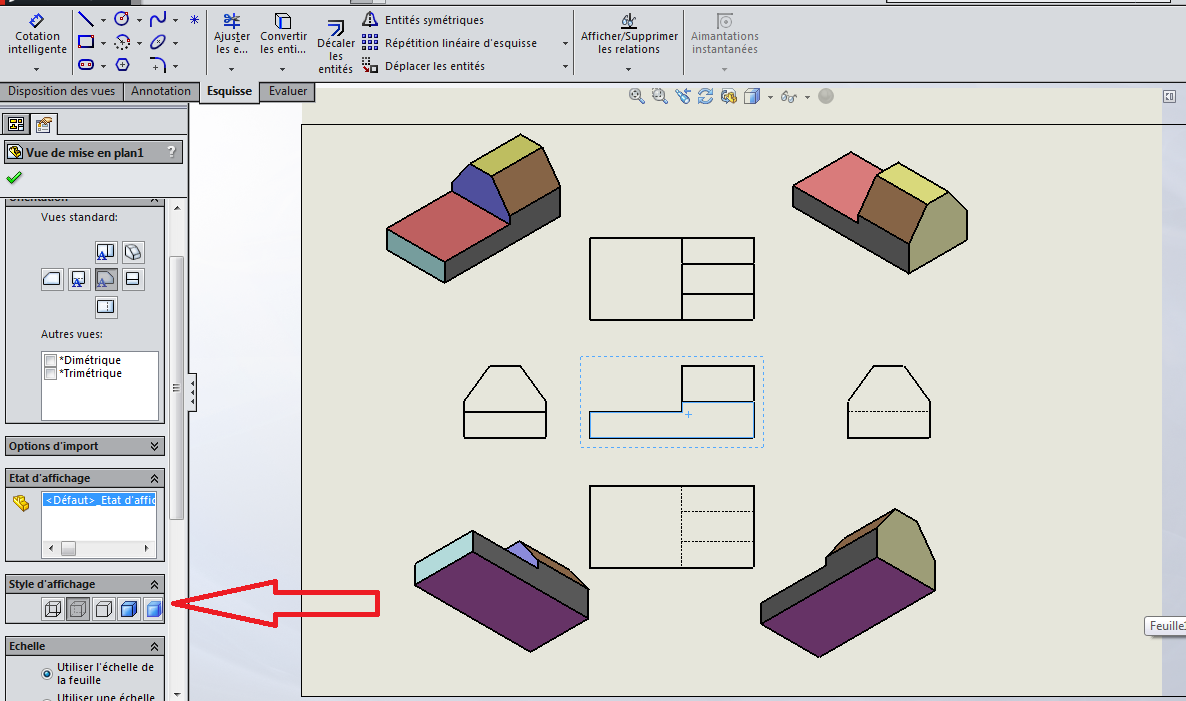Check the *Trimétrique view checkbox
Screen dimensions: 1186x701
point(51,373)
